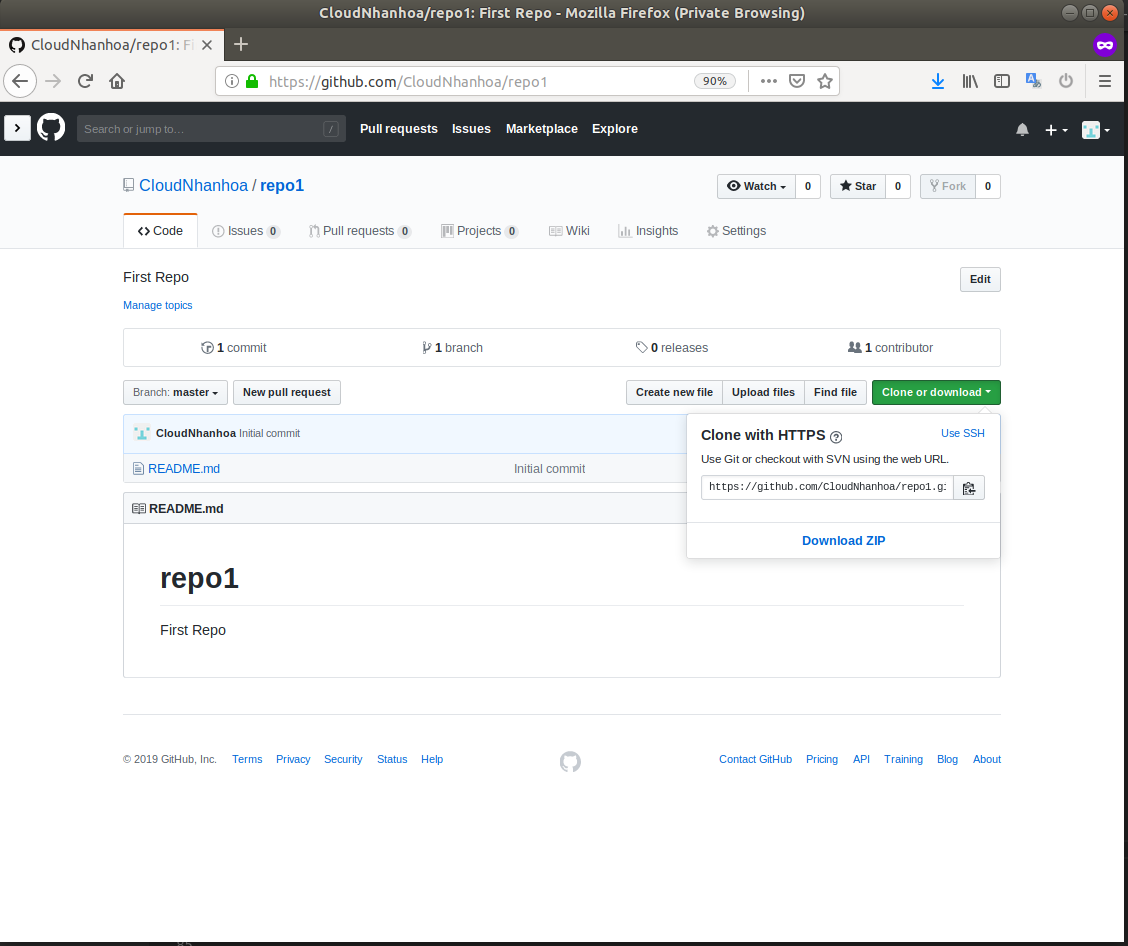Click the translate extension icon

click(1033, 81)
